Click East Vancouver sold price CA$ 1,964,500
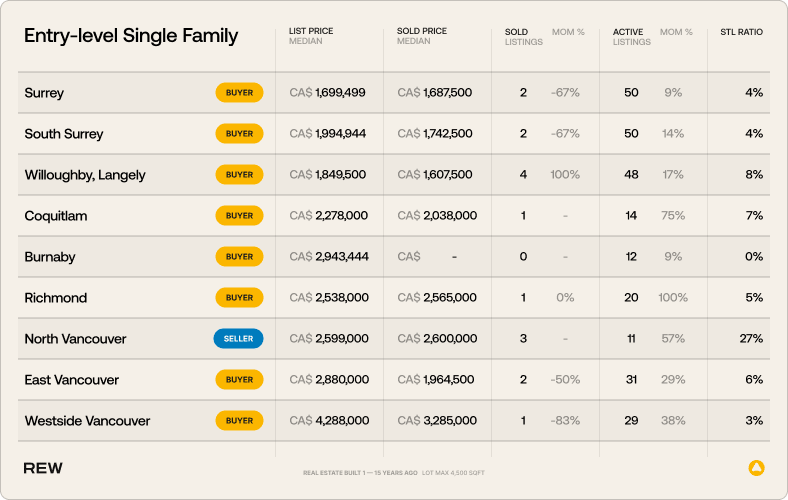 [436, 379]
